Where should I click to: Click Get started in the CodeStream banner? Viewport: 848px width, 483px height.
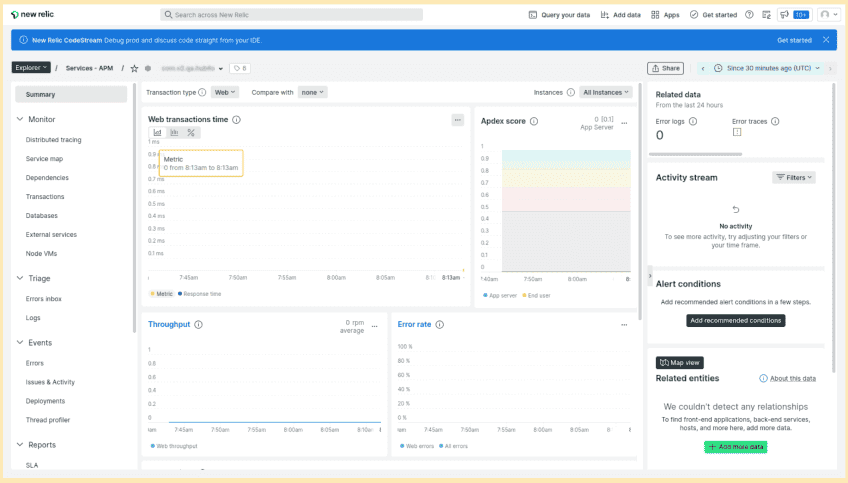pos(794,40)
